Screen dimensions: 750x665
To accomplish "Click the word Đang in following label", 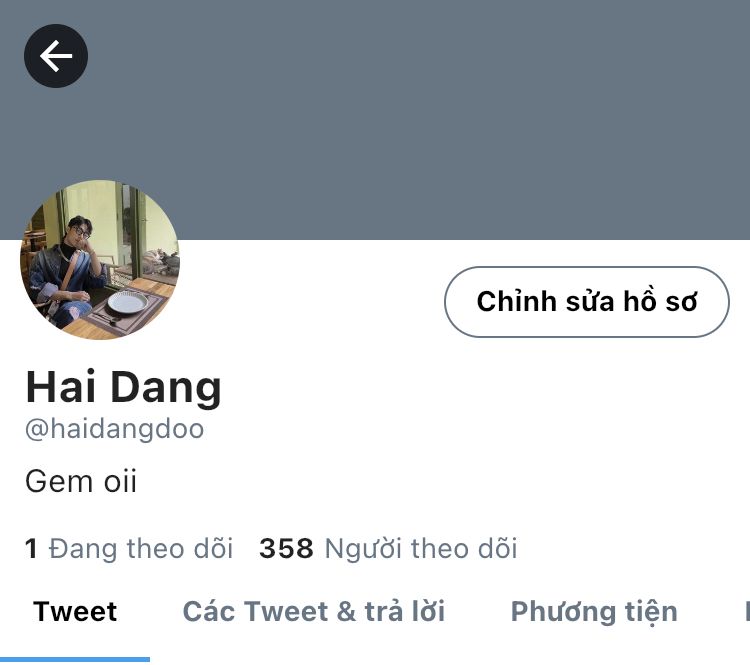I will (83, 549).
